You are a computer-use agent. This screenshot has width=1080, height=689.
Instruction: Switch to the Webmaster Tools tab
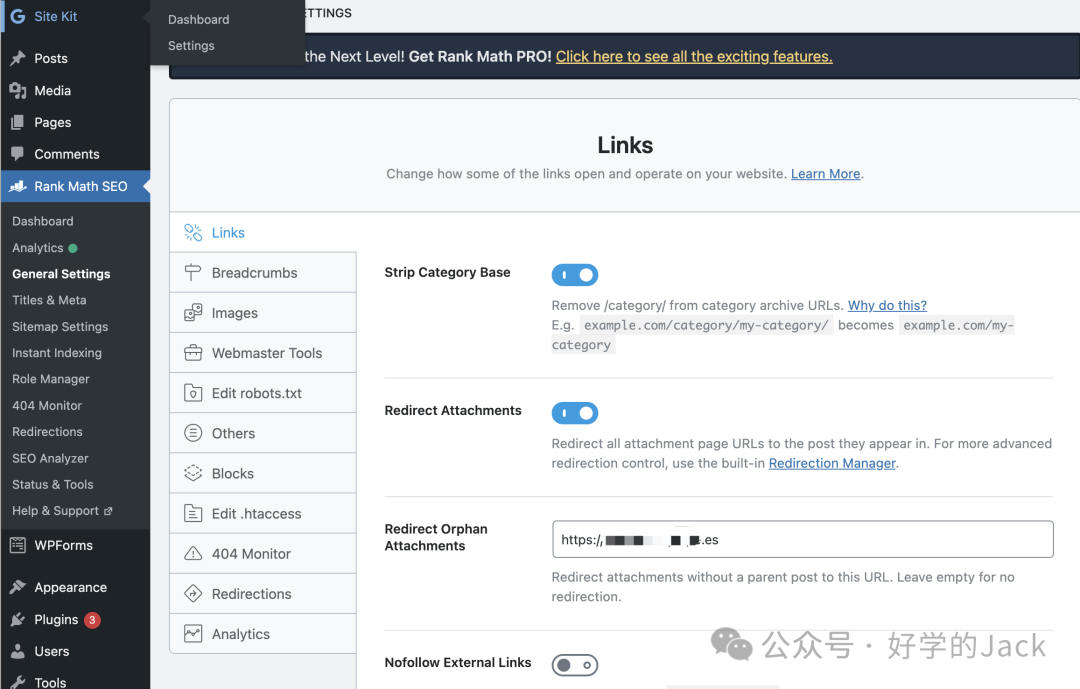[x=263, y=353]
